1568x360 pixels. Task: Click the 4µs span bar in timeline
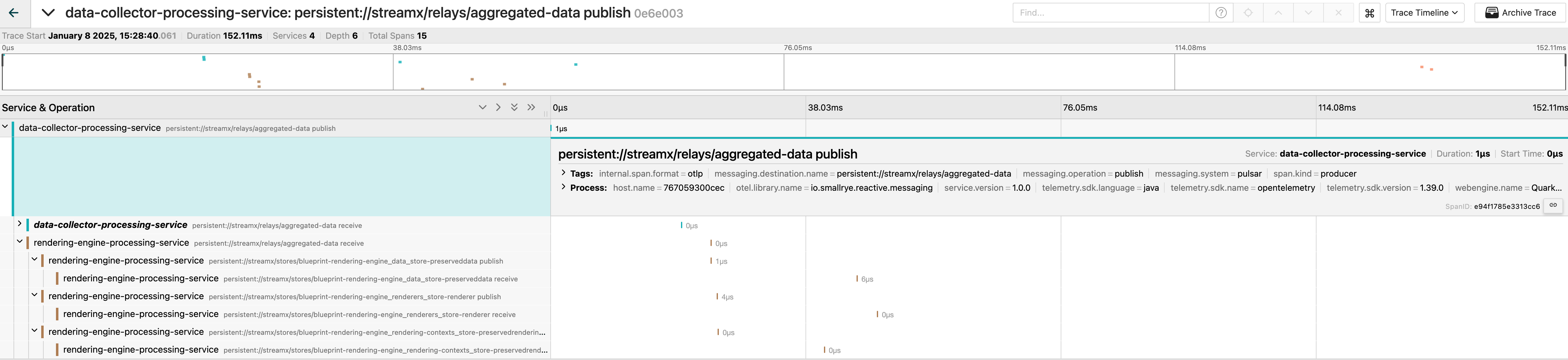click(718, 297)
